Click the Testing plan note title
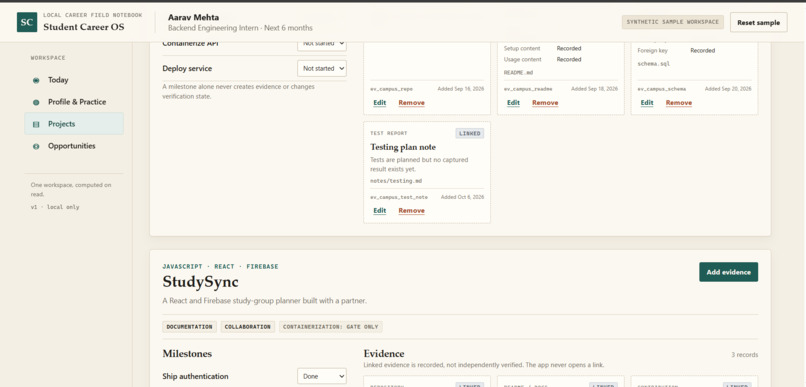Viewport: 806px width, 387px height. [403, 147]
